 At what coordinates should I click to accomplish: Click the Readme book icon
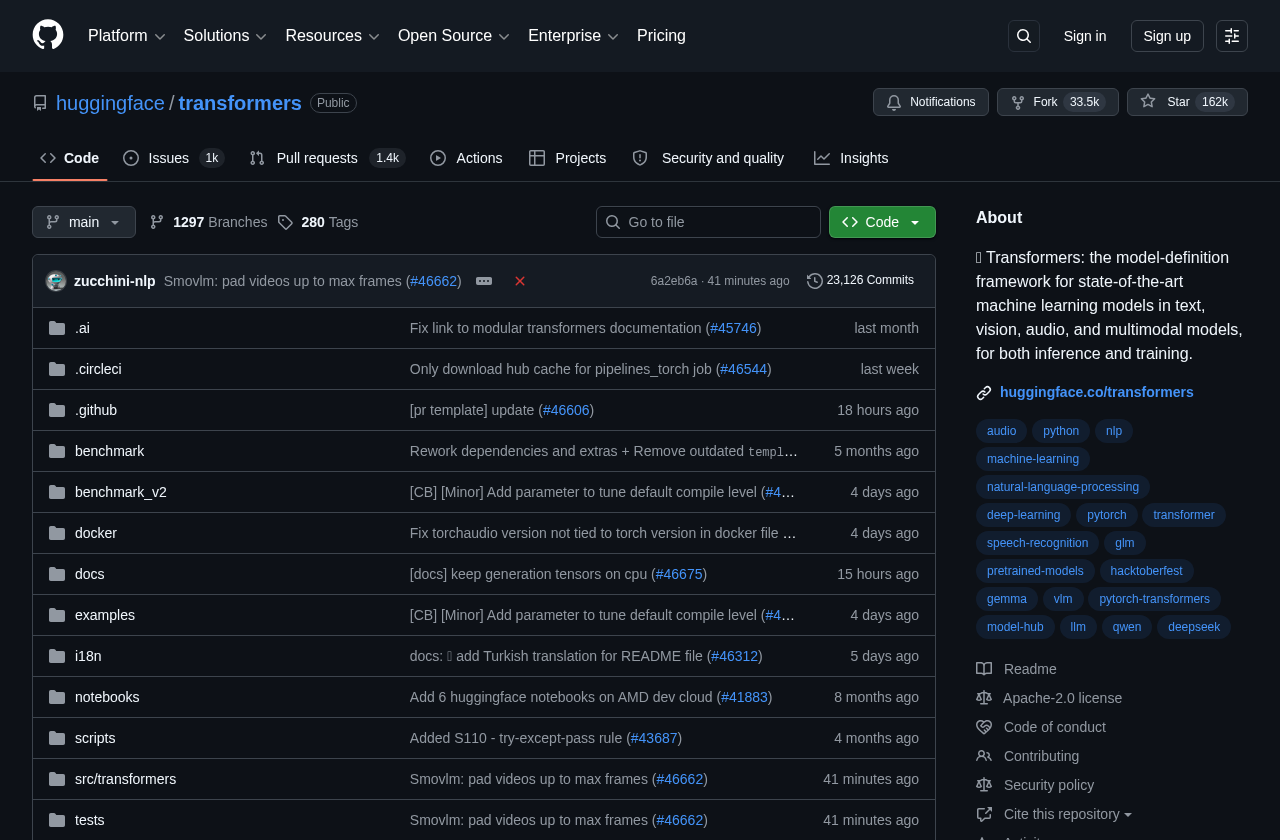[984, 669]
